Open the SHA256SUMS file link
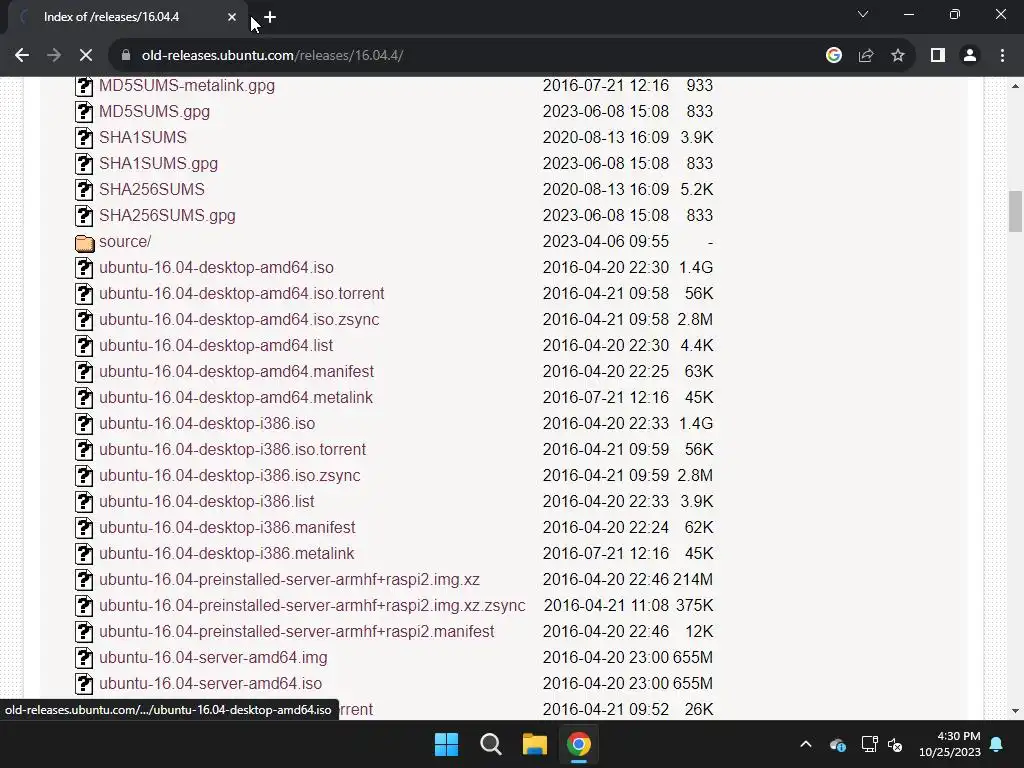Viewport: 1024px width, 768px height. (x=152, y=189)
